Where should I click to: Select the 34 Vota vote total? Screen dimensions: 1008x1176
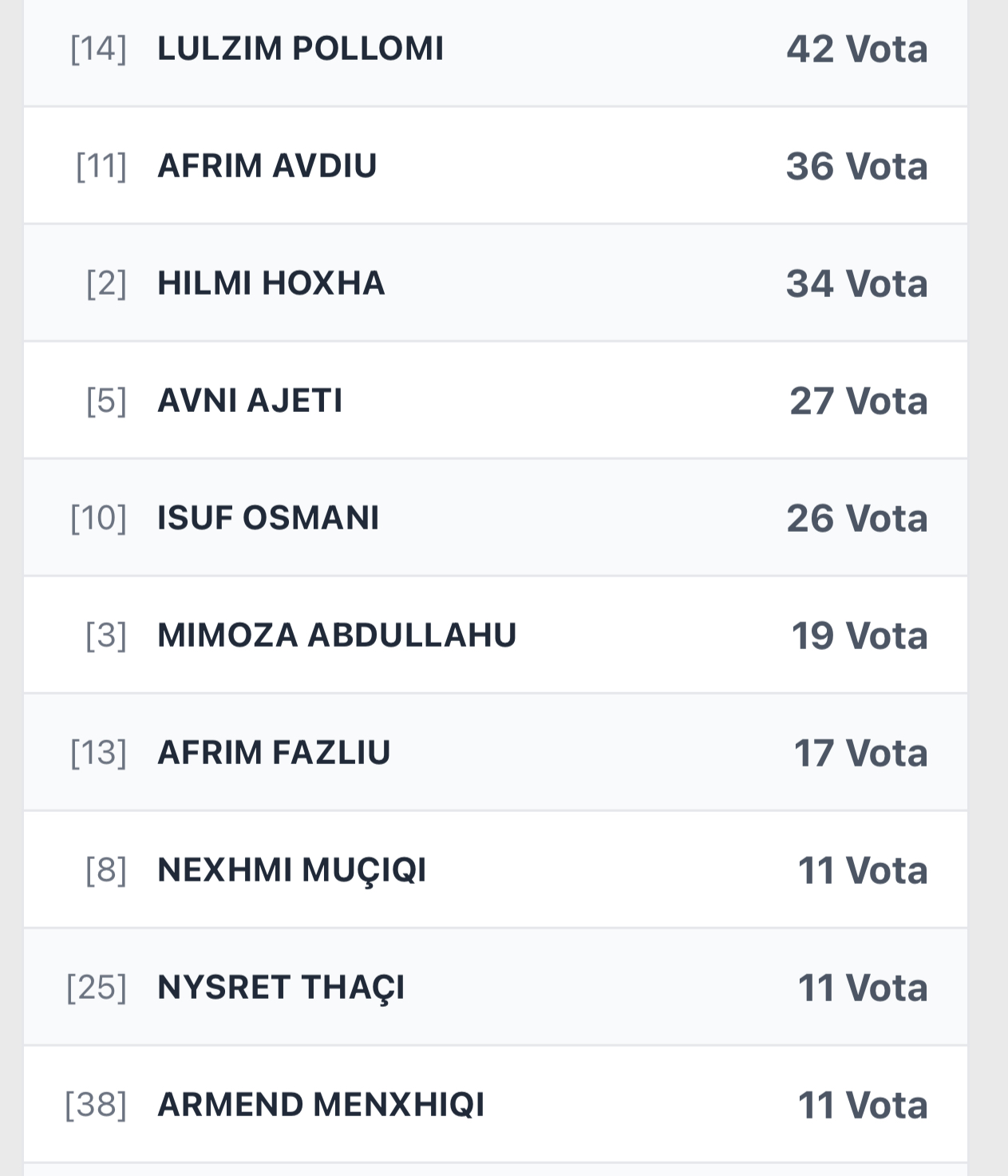(856, 283)
